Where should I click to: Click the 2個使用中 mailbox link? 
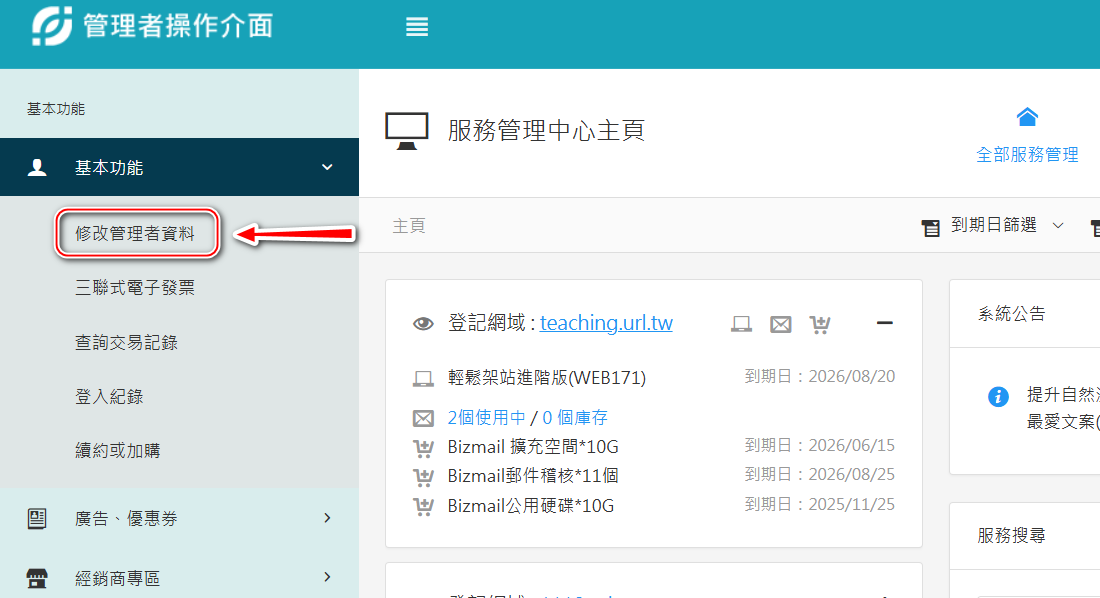pos(486,418)
